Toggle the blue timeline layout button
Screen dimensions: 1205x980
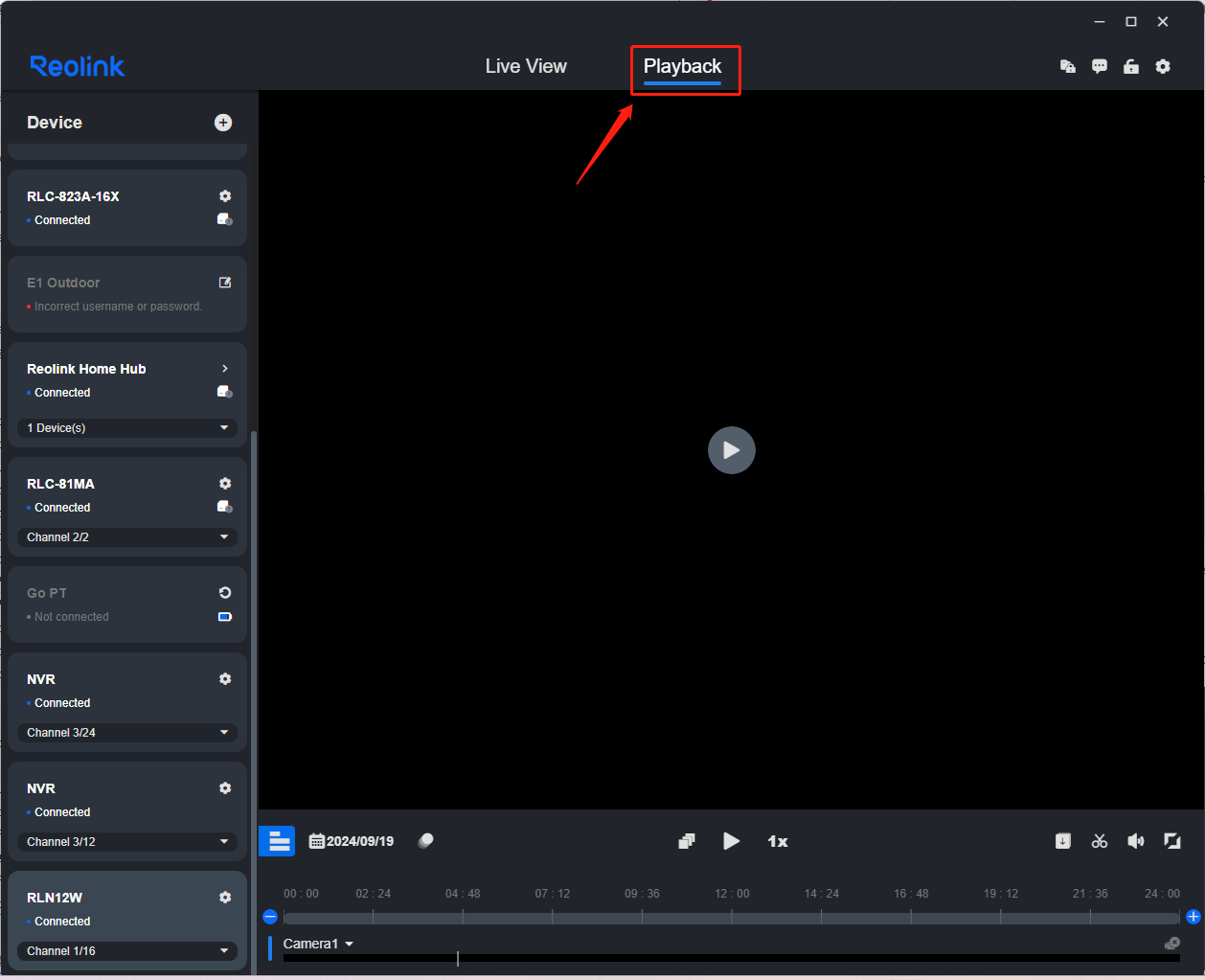click(278, 841)
